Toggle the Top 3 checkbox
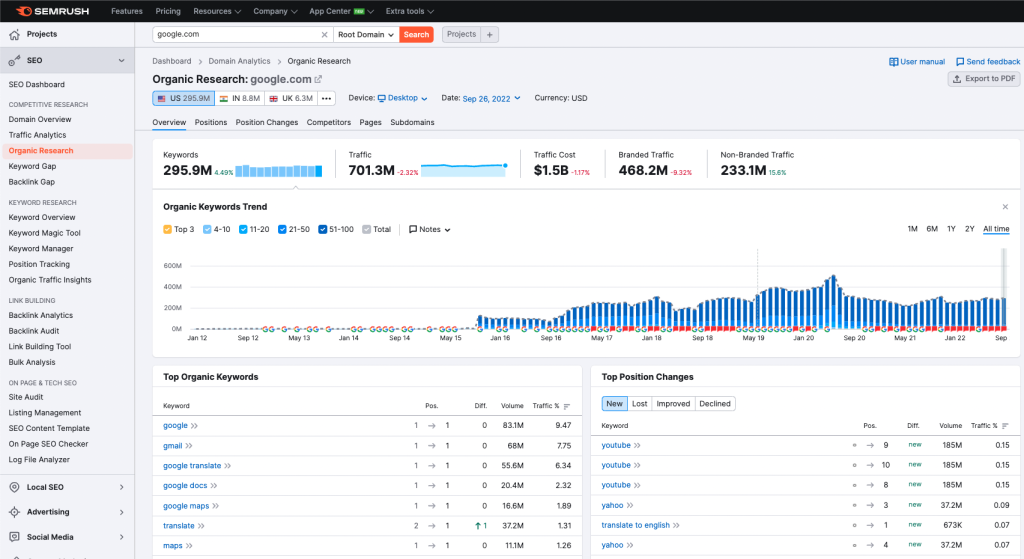Screen dimensions: 1024x559 coord(167,229)
